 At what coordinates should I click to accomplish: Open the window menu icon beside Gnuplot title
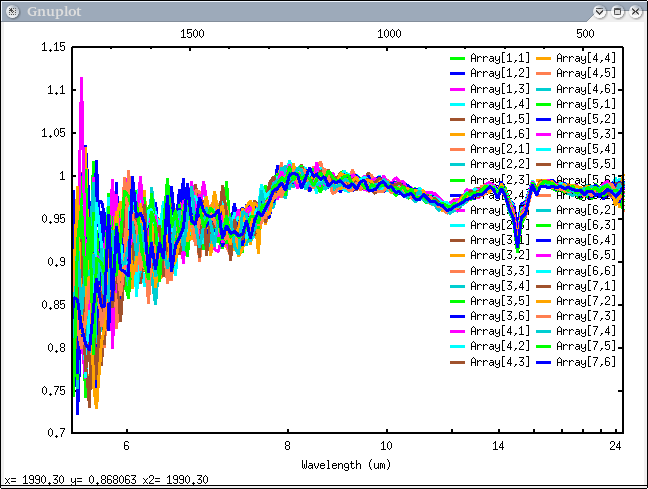click(12, 12)
